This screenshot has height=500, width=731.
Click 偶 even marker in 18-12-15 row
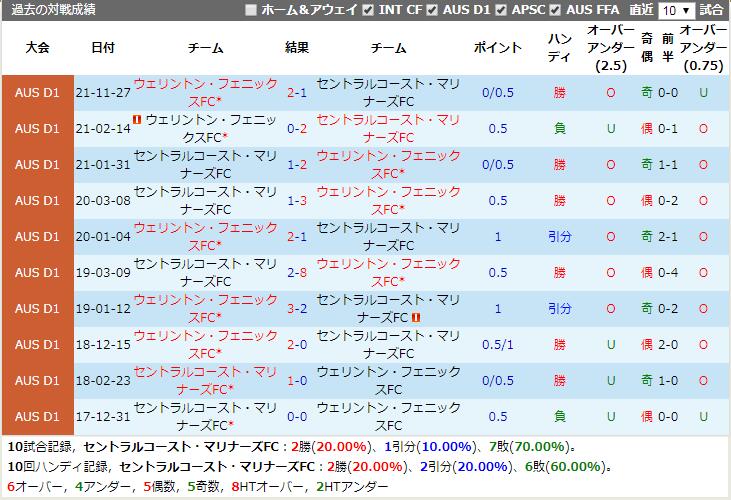(647, 345)
